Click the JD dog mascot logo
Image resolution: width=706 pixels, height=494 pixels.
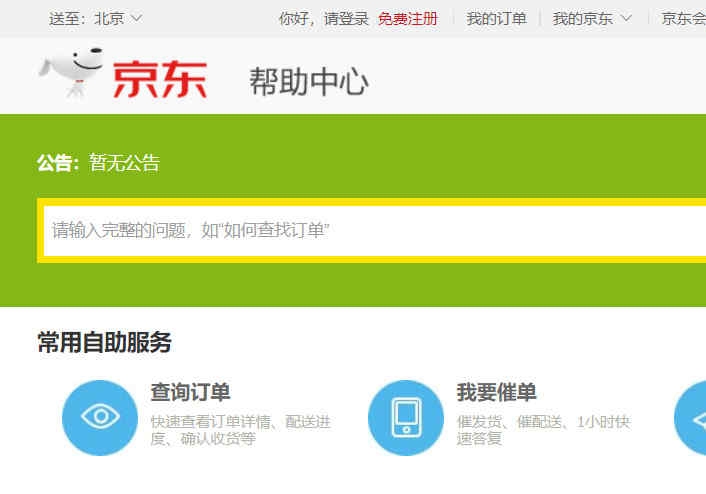[x=72, y=73]
